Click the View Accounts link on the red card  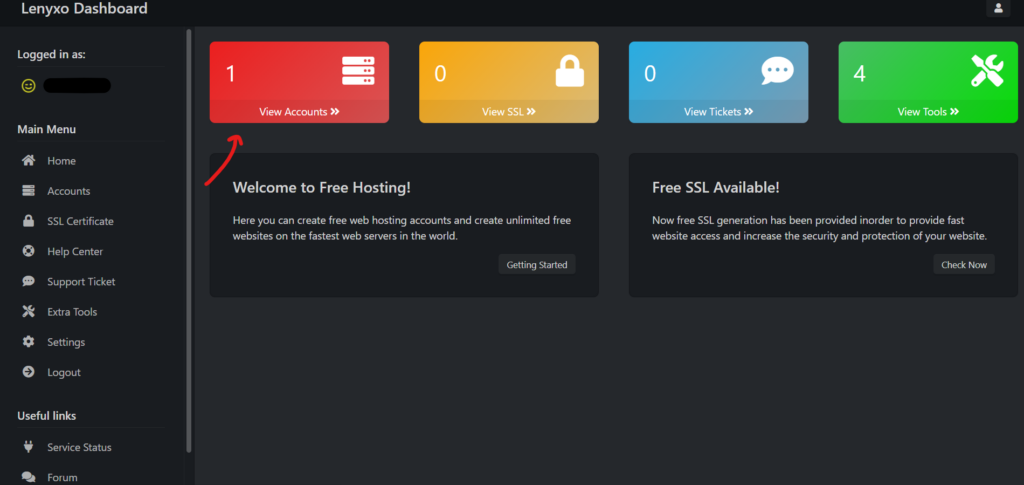pyautogui.click(x=299, y=112)
